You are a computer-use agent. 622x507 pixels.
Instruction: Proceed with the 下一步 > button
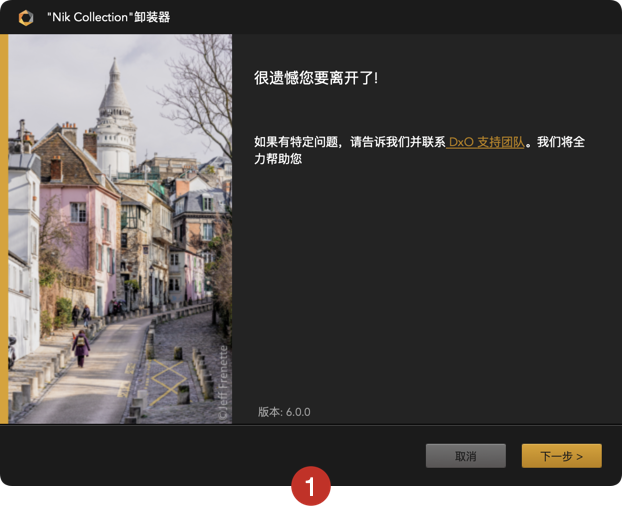click(562, 456)
